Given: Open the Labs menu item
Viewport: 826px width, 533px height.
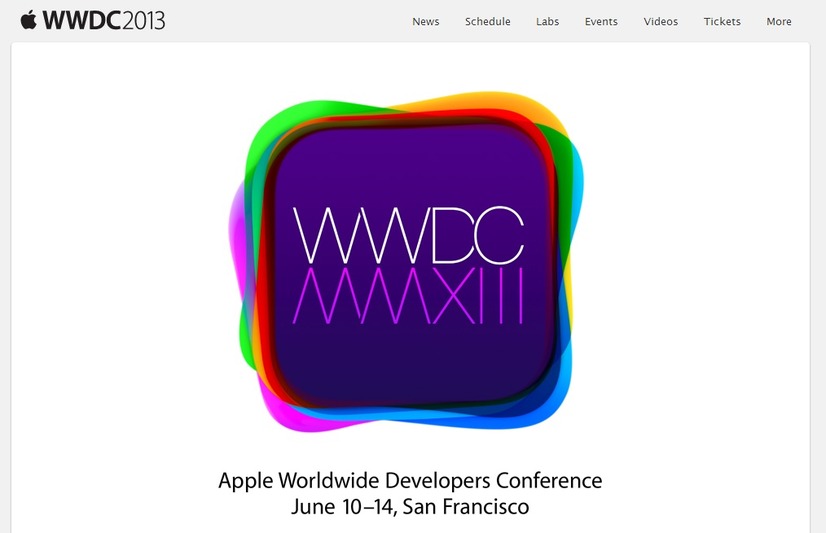Looking at the screenshot, I should (547, 22).
